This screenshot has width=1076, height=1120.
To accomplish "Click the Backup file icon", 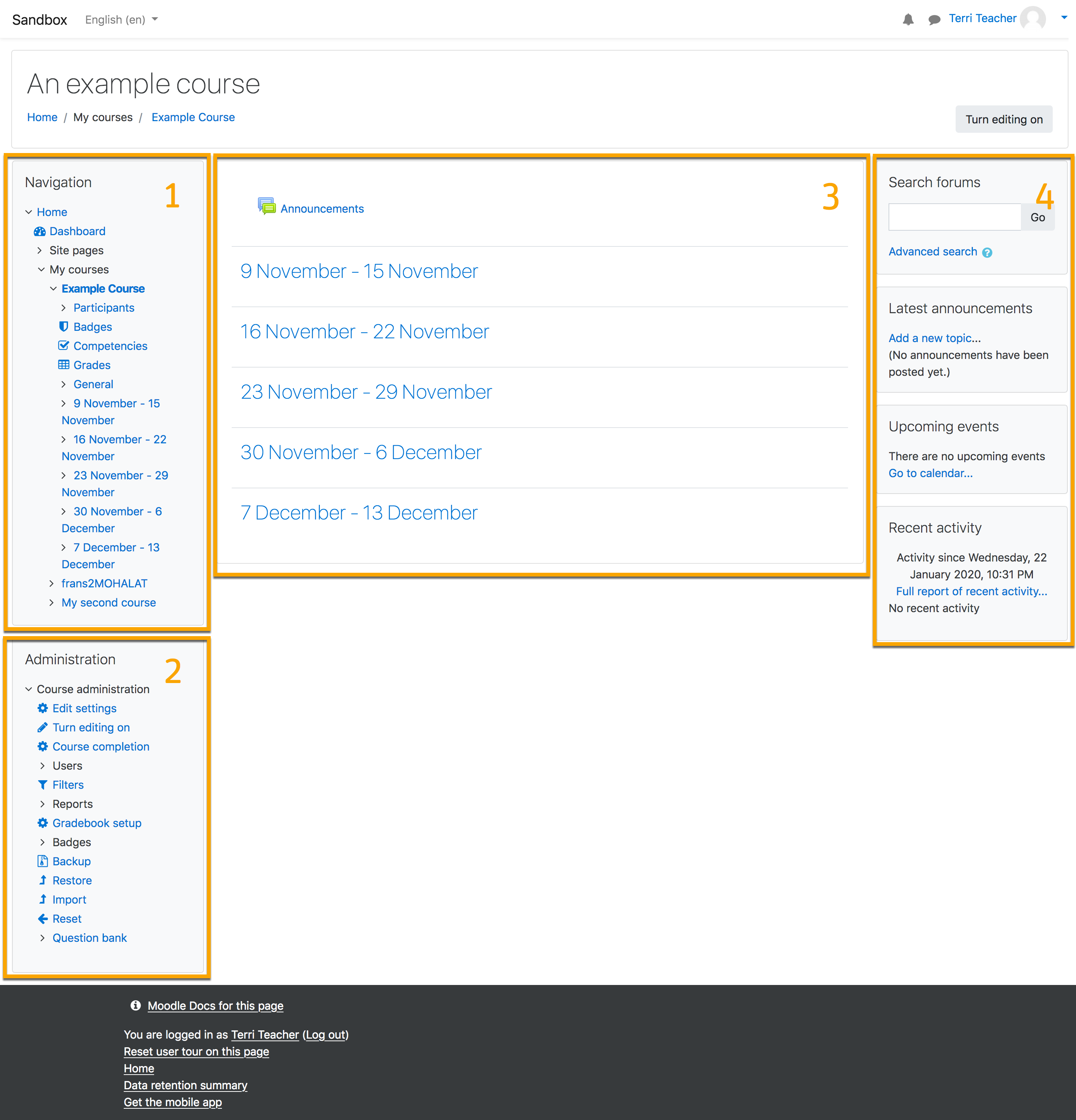I will [x=42, y=861].
